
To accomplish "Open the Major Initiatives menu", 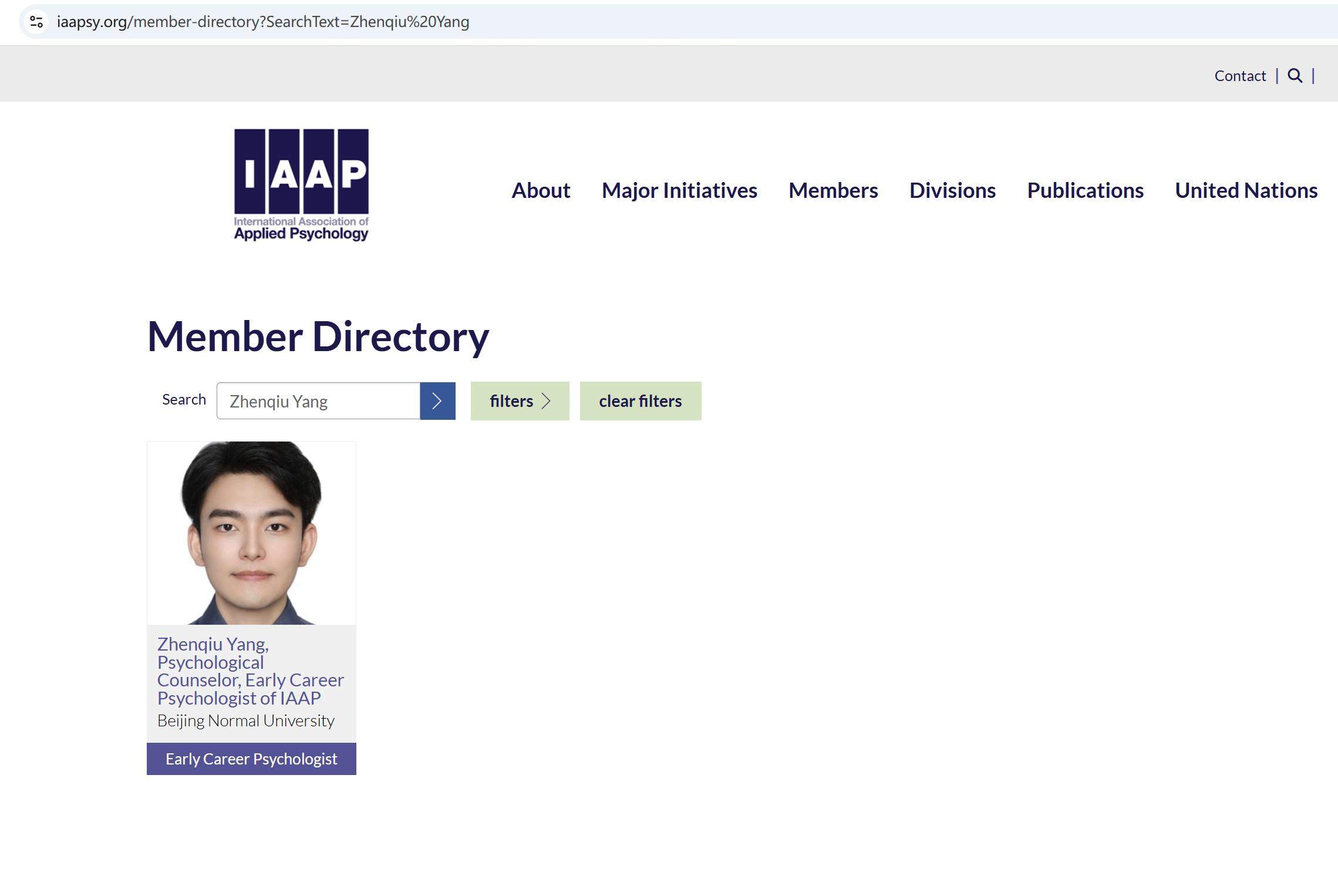I will [679, 190].
